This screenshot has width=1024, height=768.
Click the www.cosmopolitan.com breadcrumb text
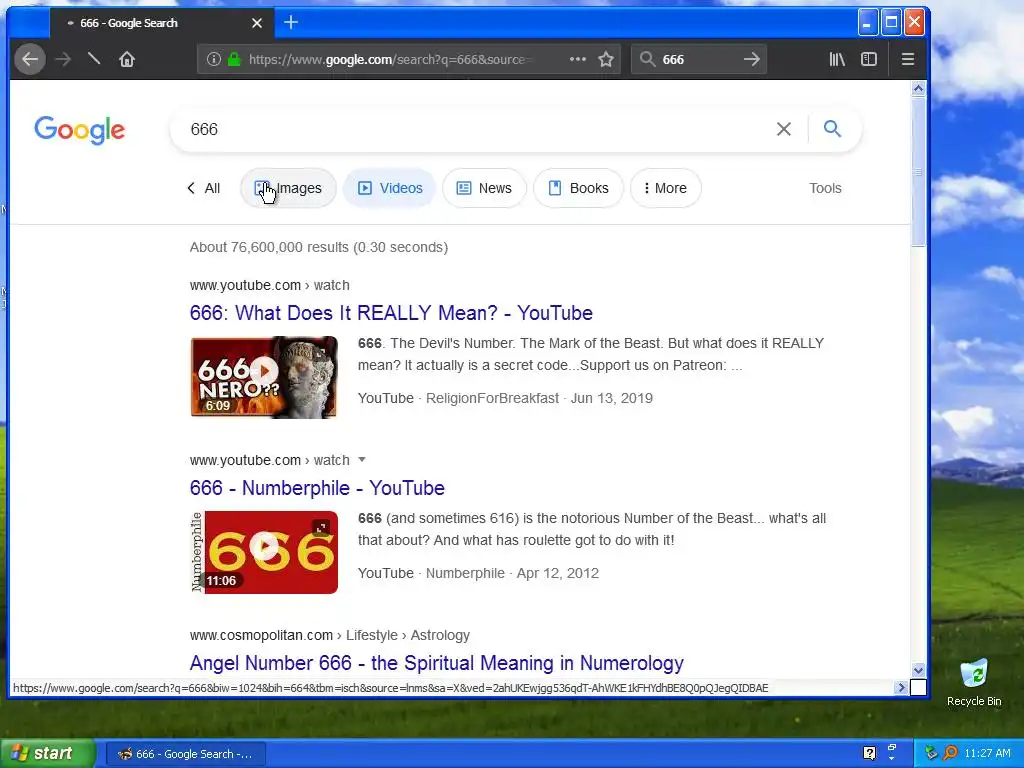(261, 635)
